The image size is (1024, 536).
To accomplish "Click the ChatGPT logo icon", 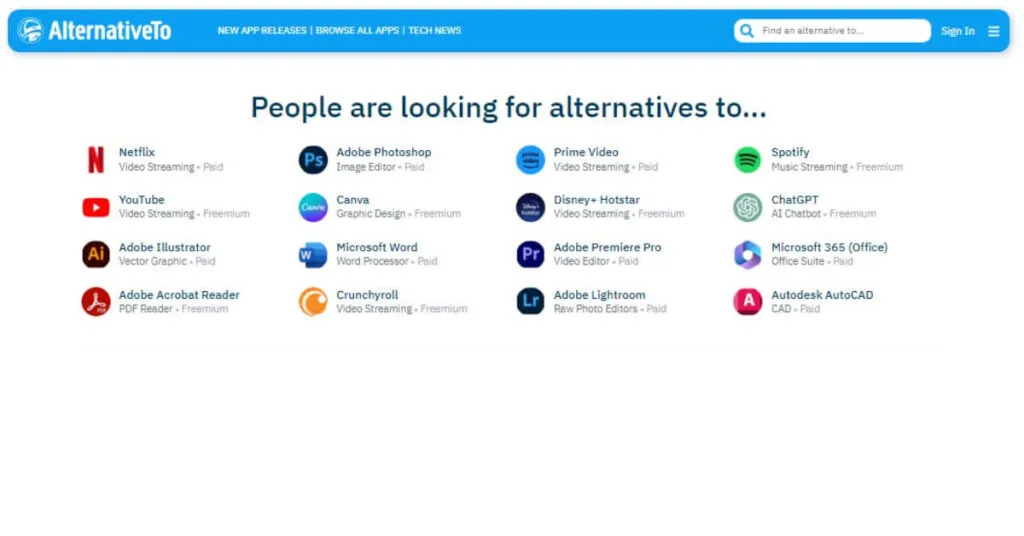I will click(x=747, y=207).
